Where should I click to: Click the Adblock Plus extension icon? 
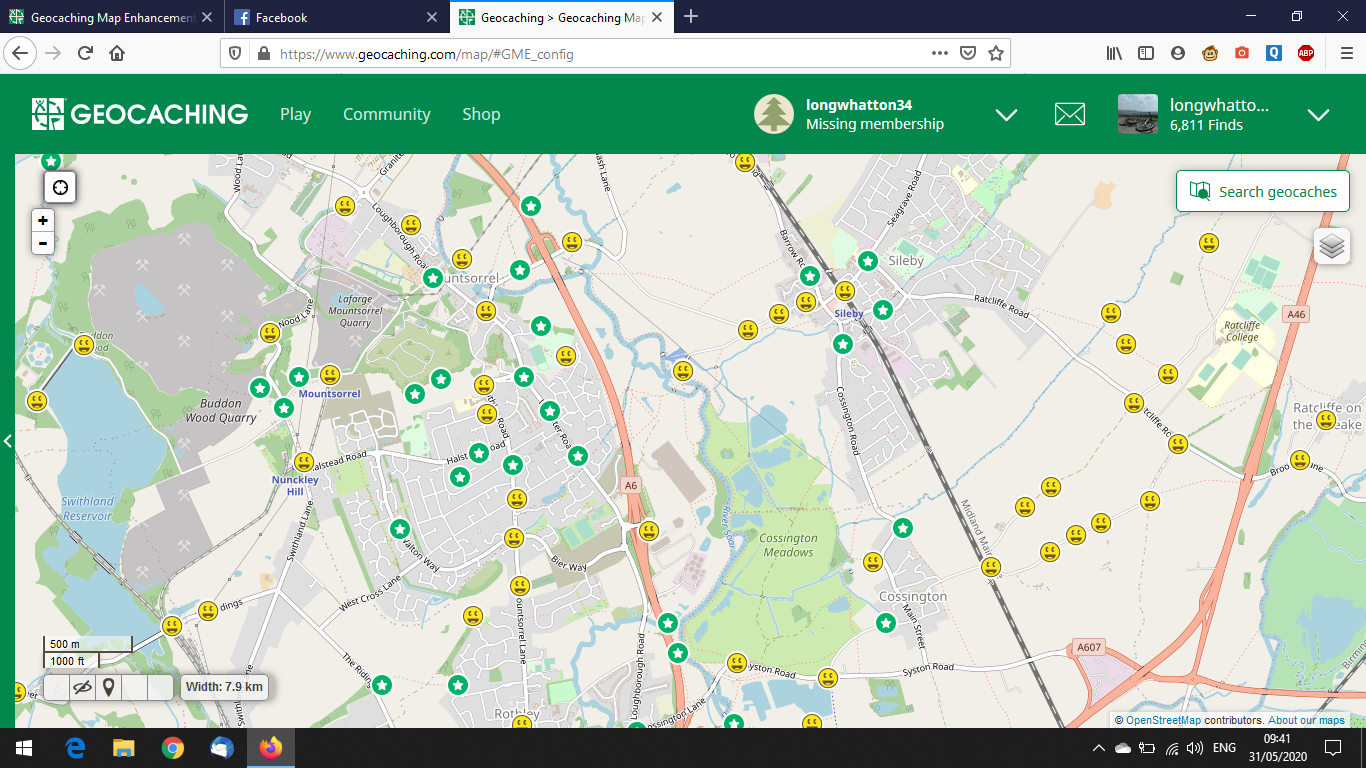[1305, 53]
